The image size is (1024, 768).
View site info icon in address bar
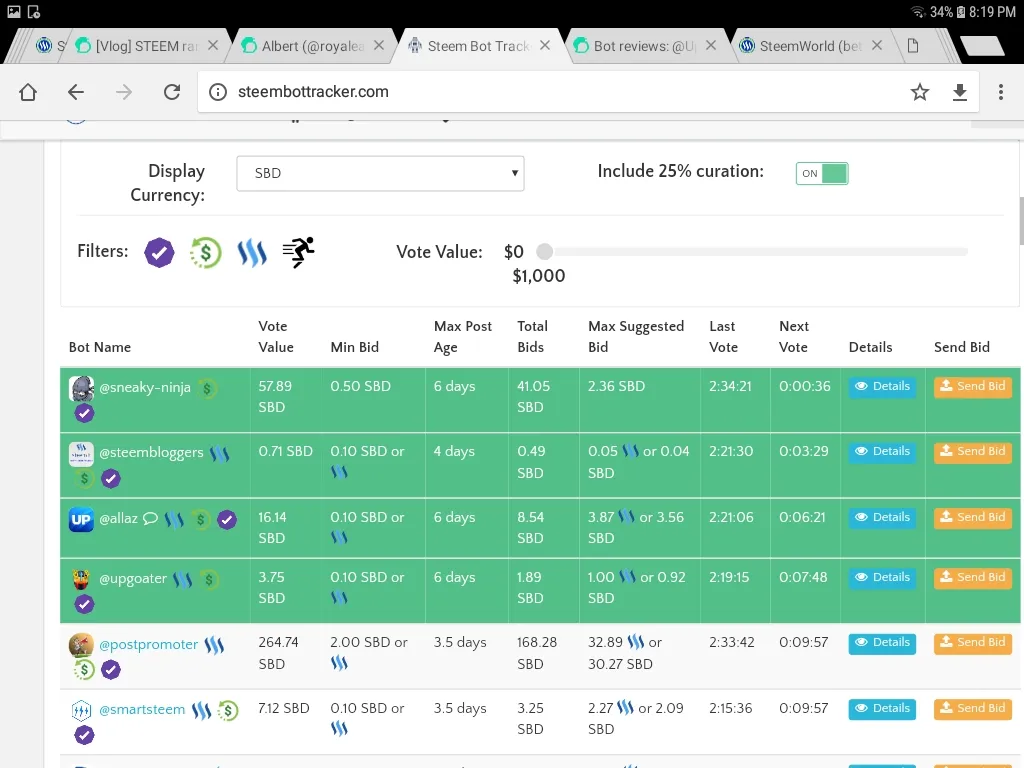tap(218, 92)
